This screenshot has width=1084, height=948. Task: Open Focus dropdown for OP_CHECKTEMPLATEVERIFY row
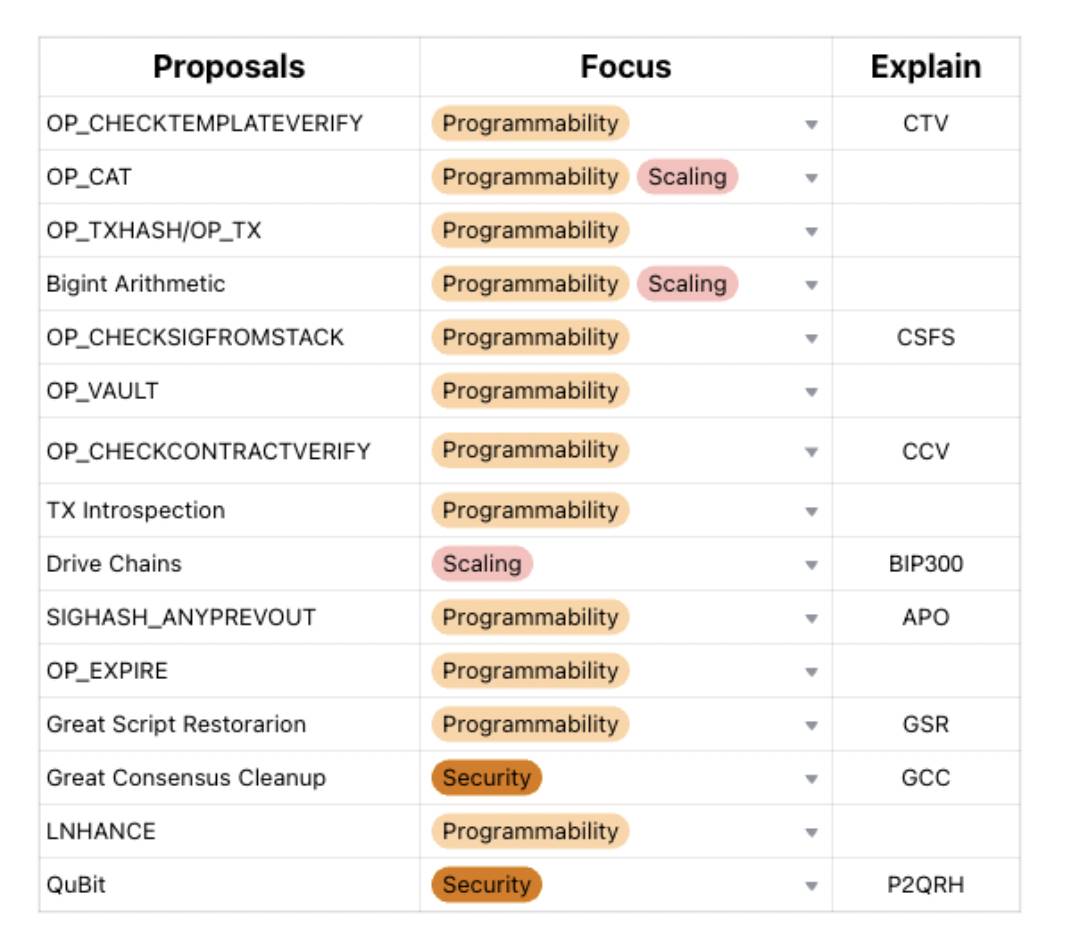tap(811, 124)
